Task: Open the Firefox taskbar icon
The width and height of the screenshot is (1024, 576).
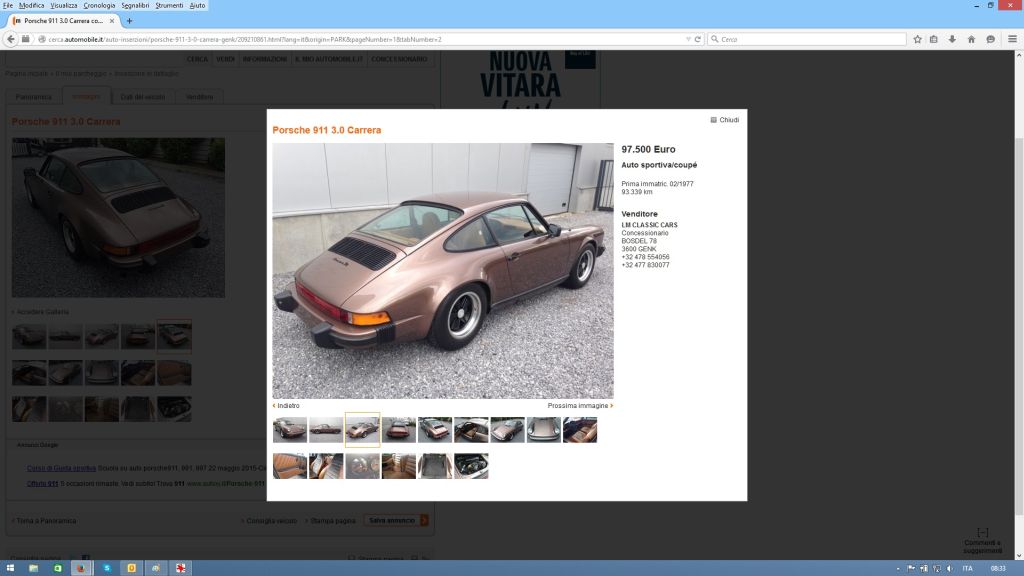Action: click(81, 568)
